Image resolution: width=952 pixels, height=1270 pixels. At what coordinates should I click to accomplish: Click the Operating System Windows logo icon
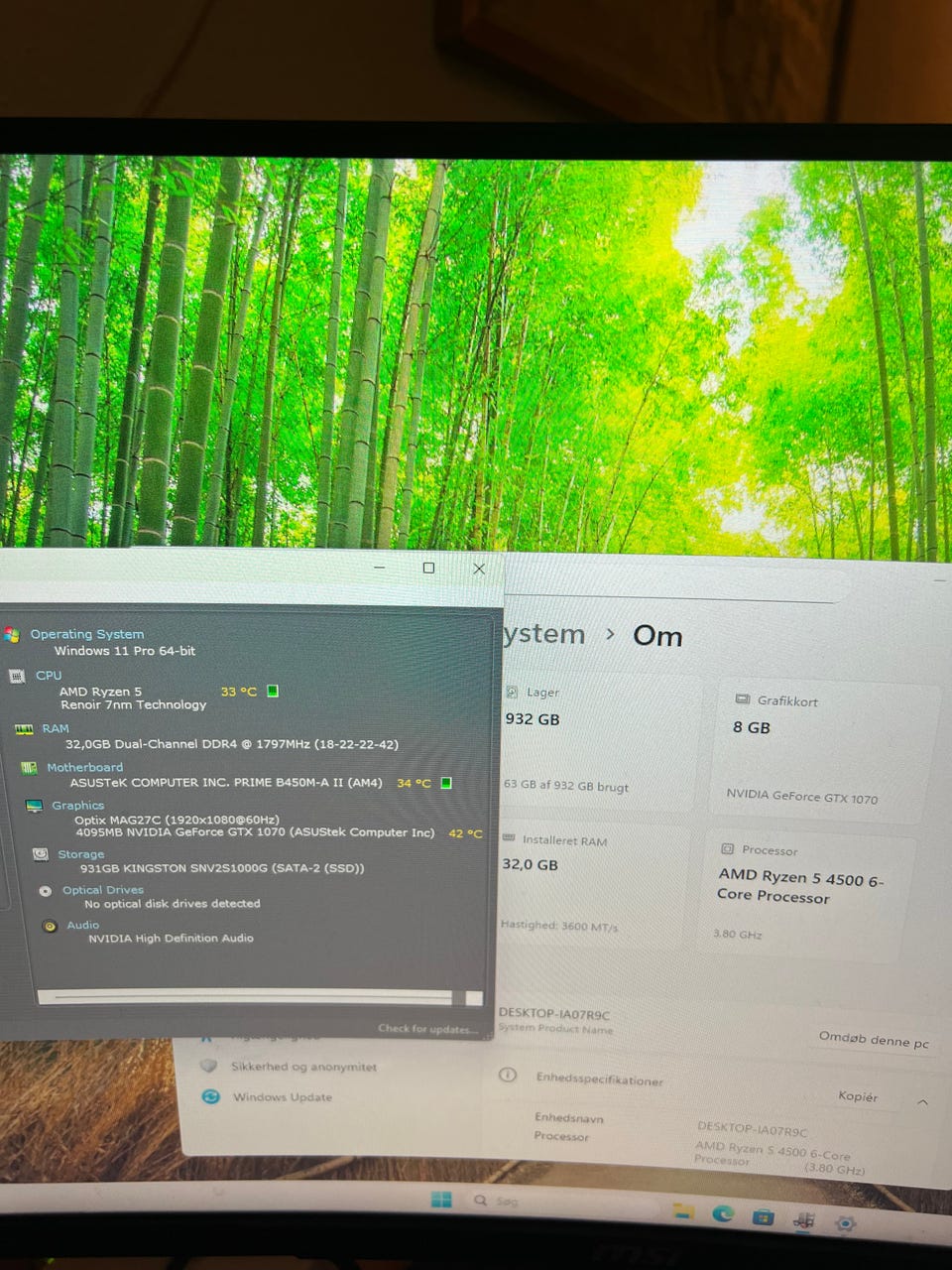(12, 634)
